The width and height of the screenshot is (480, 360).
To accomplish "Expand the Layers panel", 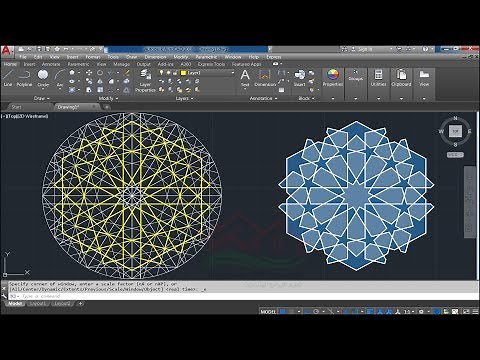I will coord(184,98).
